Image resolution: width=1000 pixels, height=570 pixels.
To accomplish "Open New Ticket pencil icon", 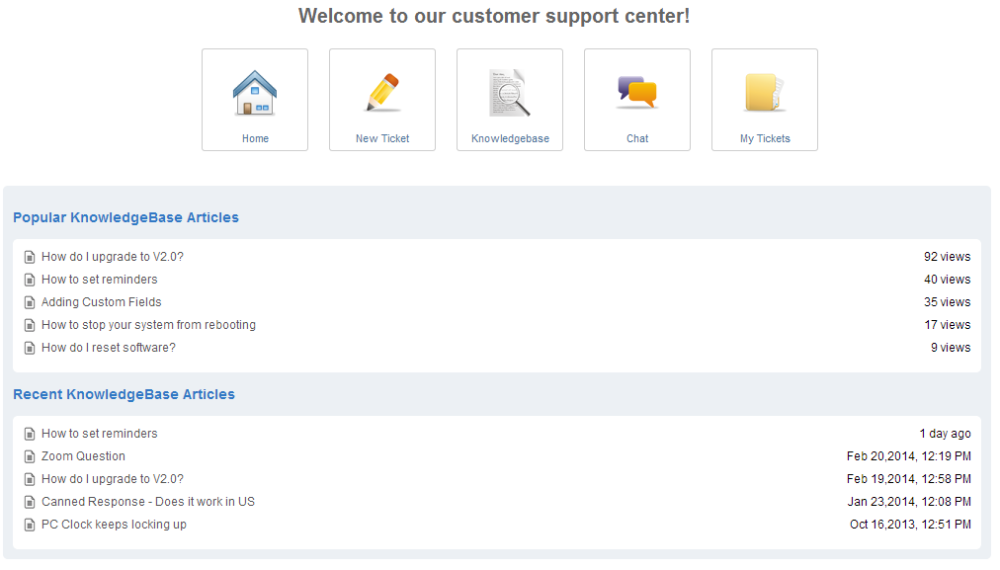I will point(383,93).
